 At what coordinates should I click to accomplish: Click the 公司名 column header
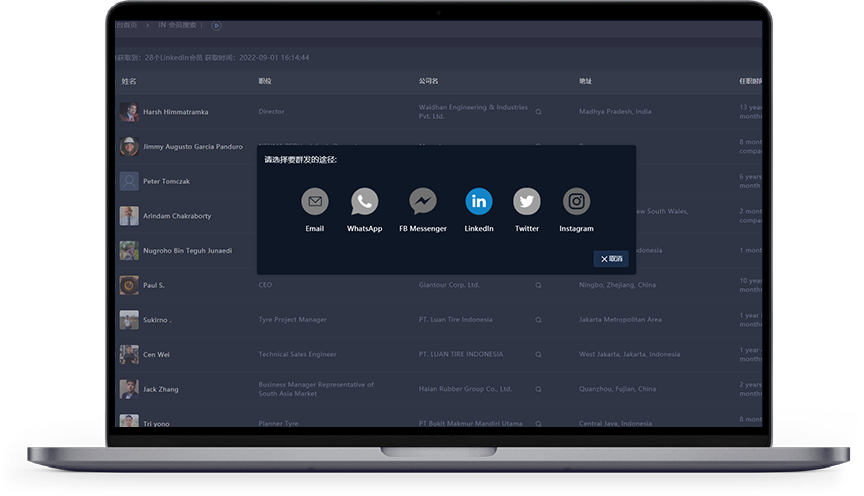coord(428,81)
